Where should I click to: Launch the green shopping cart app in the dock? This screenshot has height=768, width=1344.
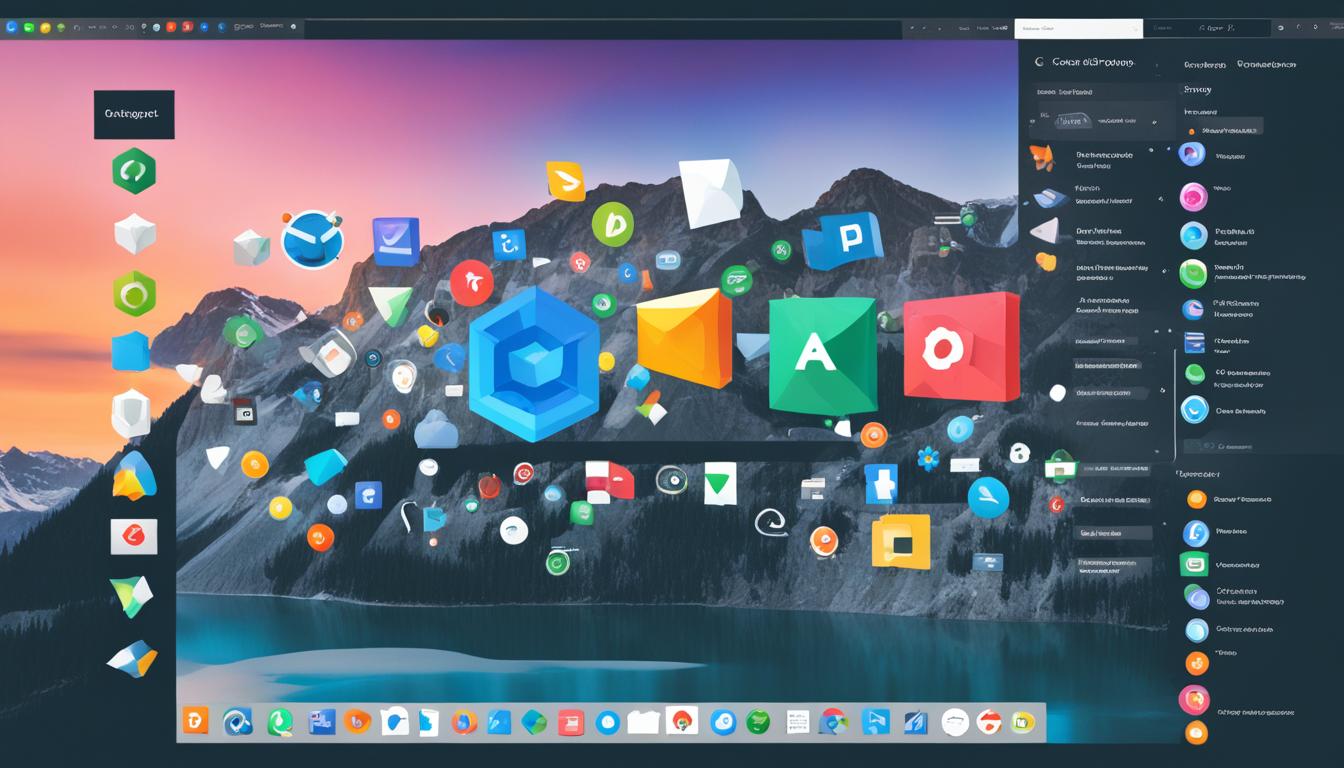tap(758, 721)
